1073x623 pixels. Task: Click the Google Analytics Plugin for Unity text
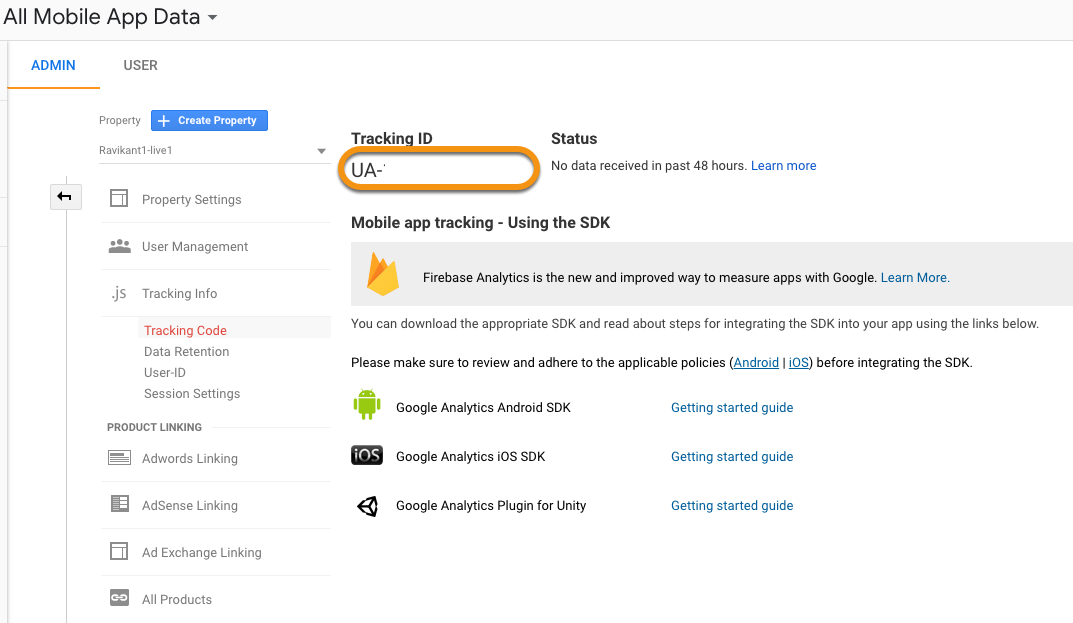491,506
